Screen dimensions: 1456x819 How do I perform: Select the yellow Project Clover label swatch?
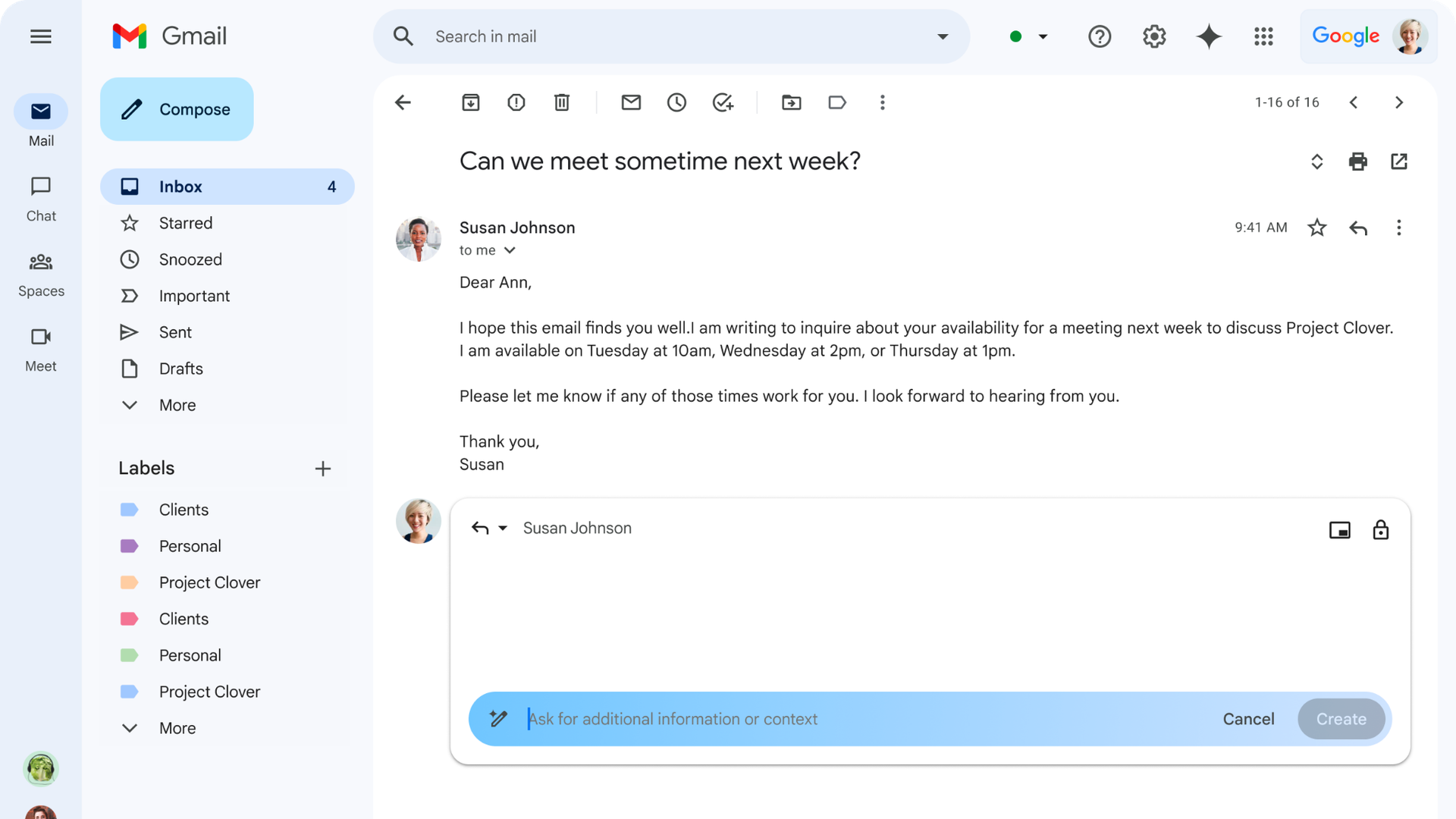click(x=130, y=582)
